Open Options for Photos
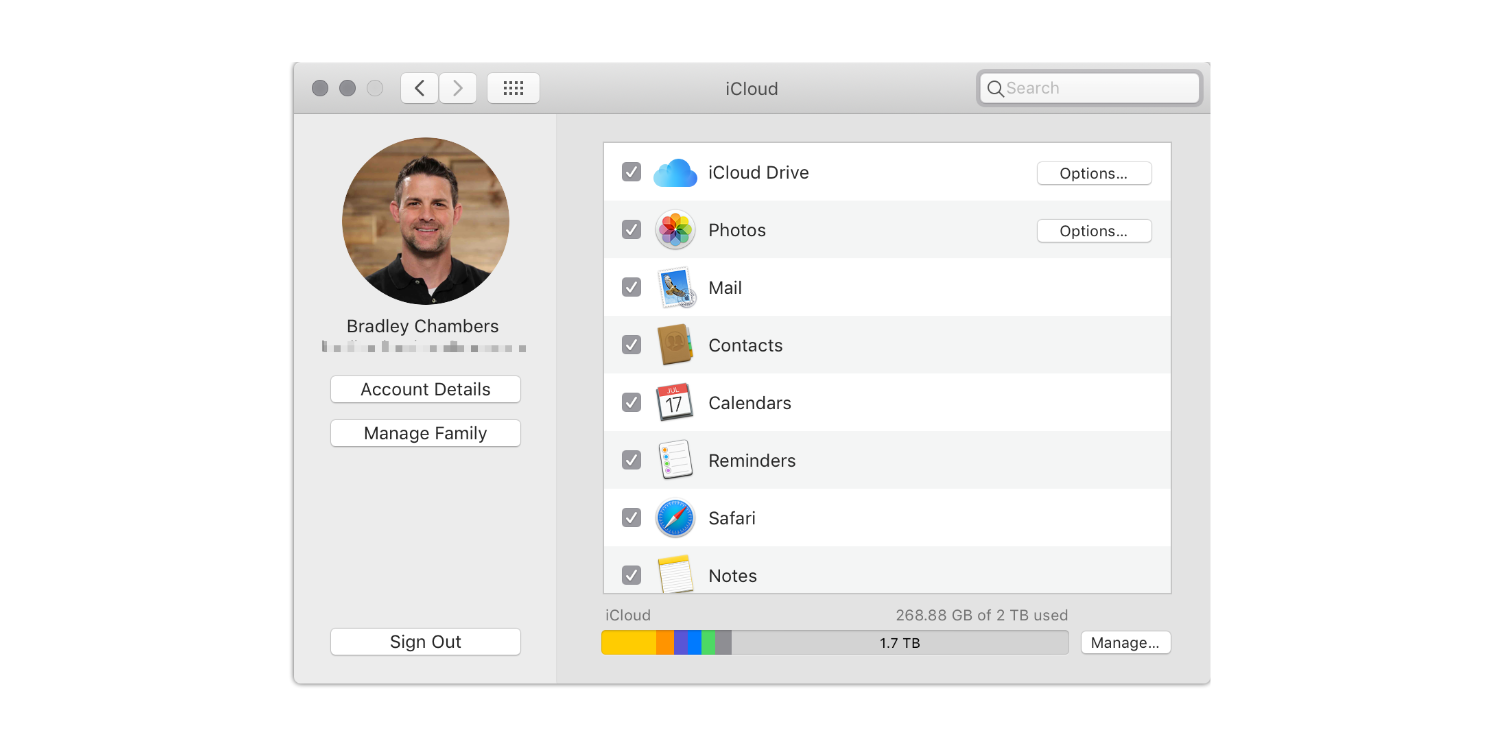The width and height of the screenshot is (1500, 750). point(1093,231)
